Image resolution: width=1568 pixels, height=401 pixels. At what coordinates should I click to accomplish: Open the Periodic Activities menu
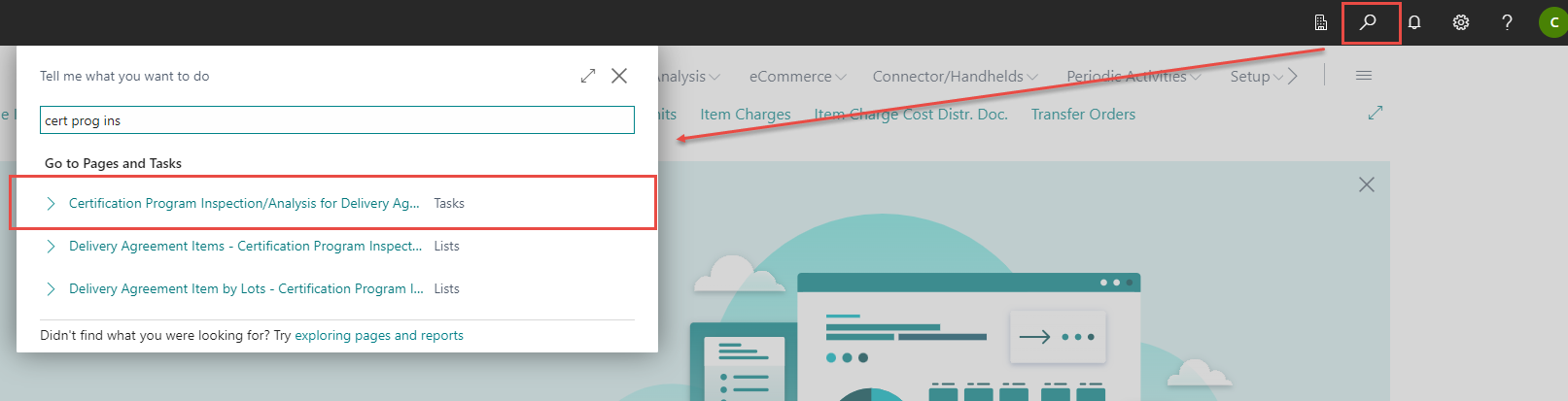[1133, 77]
